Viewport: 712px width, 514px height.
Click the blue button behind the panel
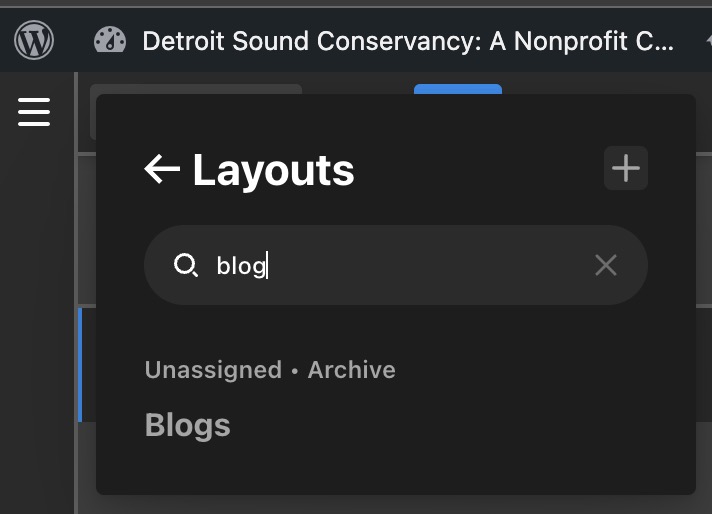point(457,89)
